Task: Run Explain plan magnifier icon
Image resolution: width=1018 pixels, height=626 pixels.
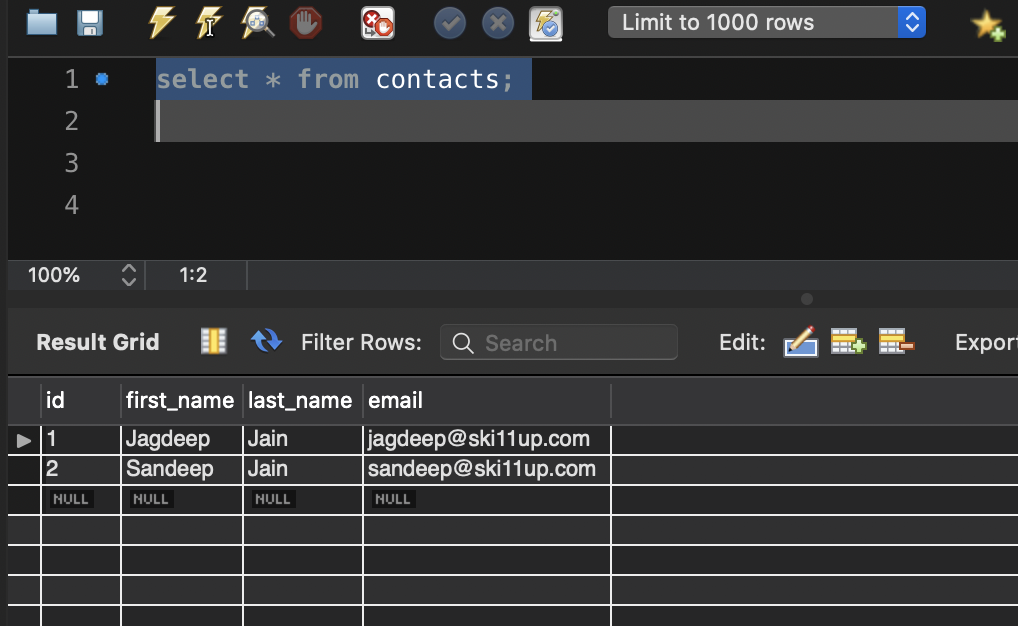Action: pos(258,22)
